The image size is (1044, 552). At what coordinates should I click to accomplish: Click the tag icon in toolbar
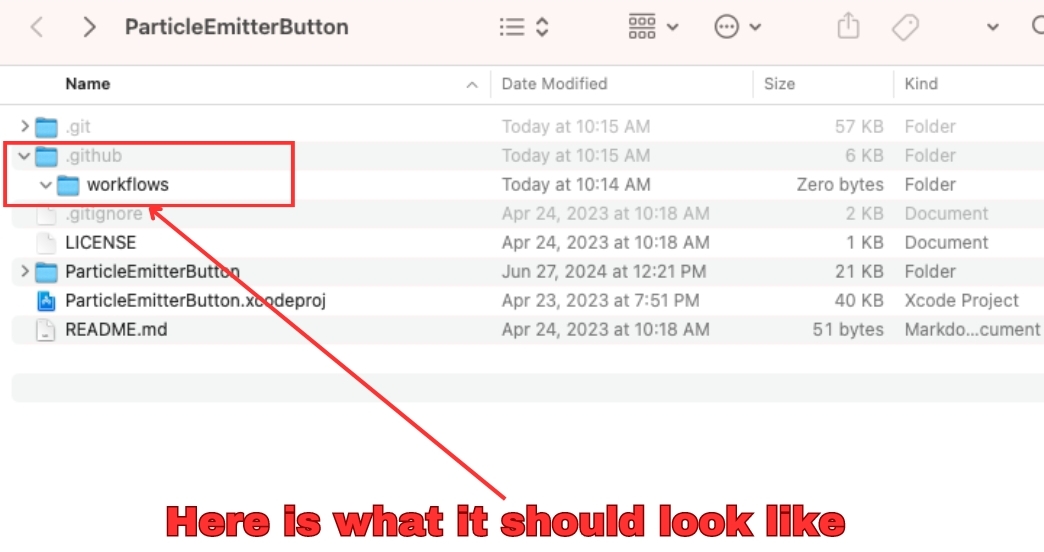(x=905, y=27)
